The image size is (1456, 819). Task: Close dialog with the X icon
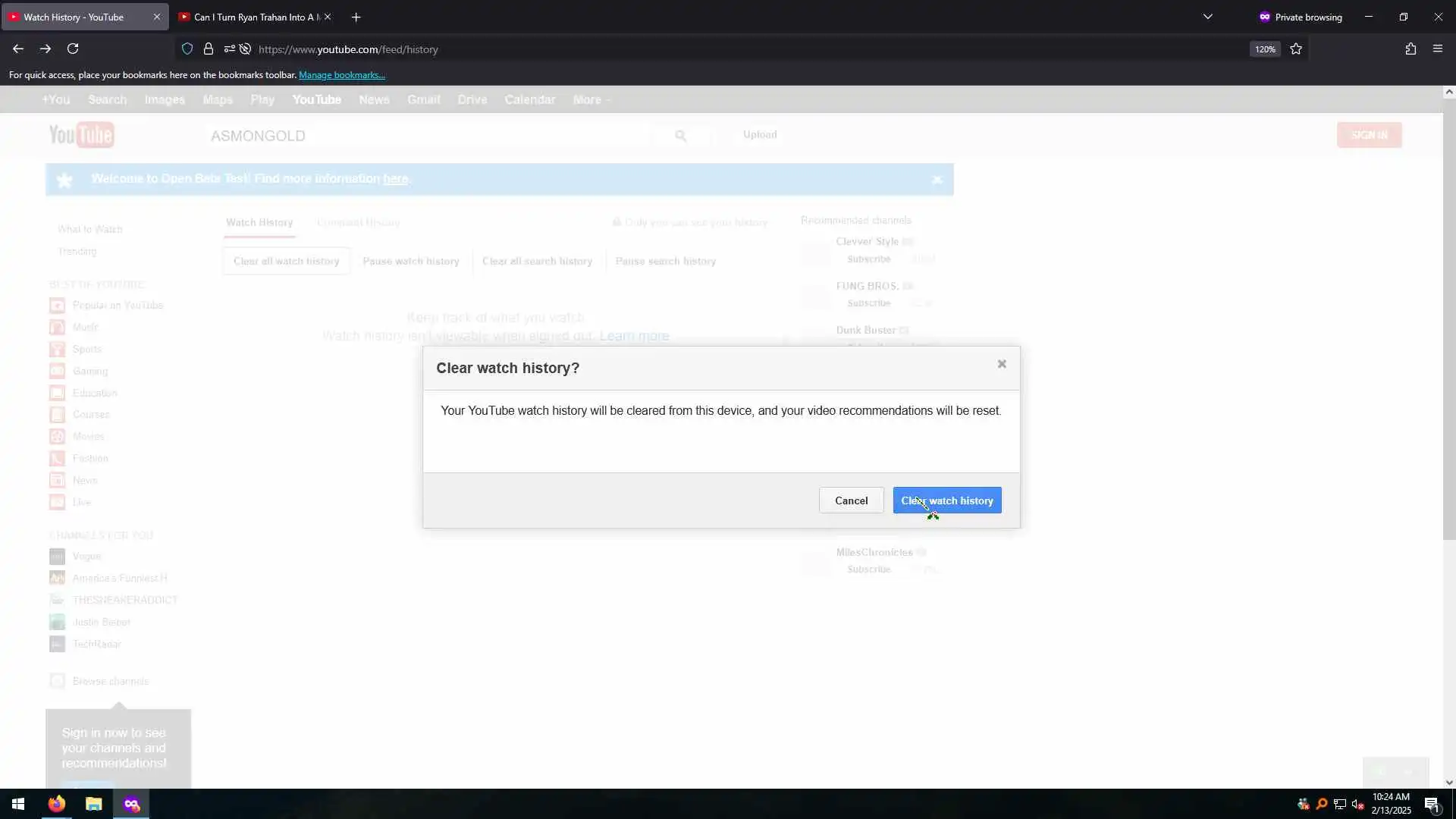(x=1002, y=364)
